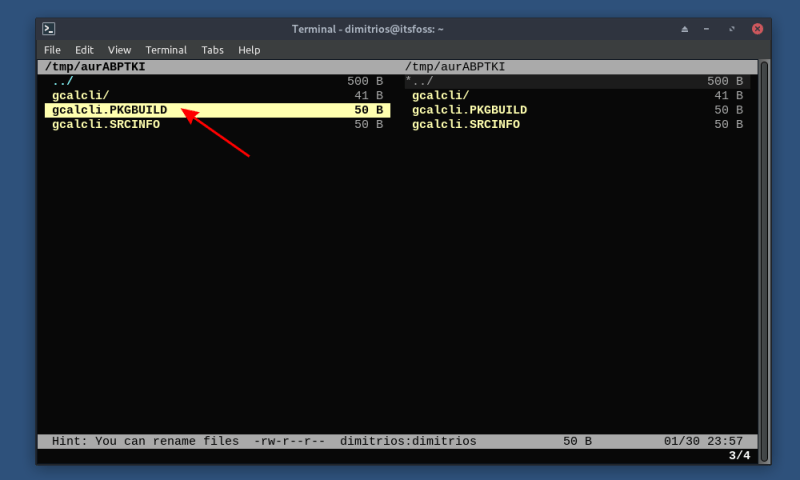Click the right pane /tmp/aurABPTKI path header
Image resolution: width=800 pixels, height=480 pixels.
click(455, 67)
